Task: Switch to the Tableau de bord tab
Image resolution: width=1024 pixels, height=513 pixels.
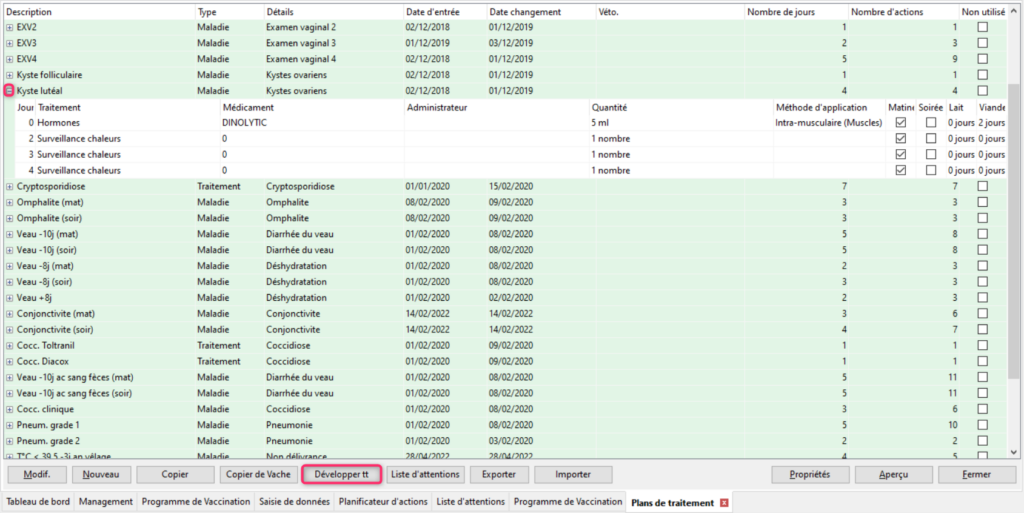Action: 38,502
